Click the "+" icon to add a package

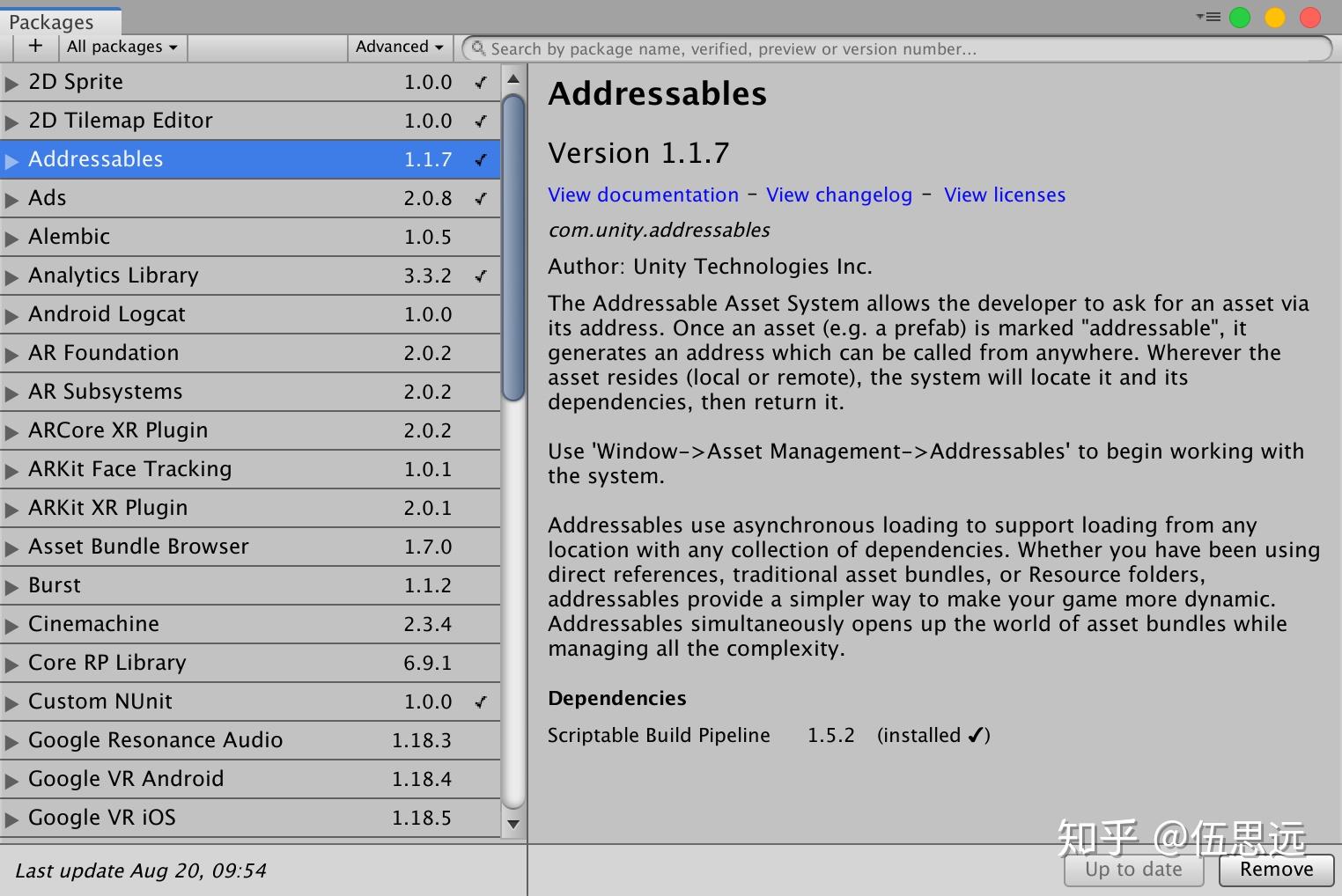click(34, 47)
